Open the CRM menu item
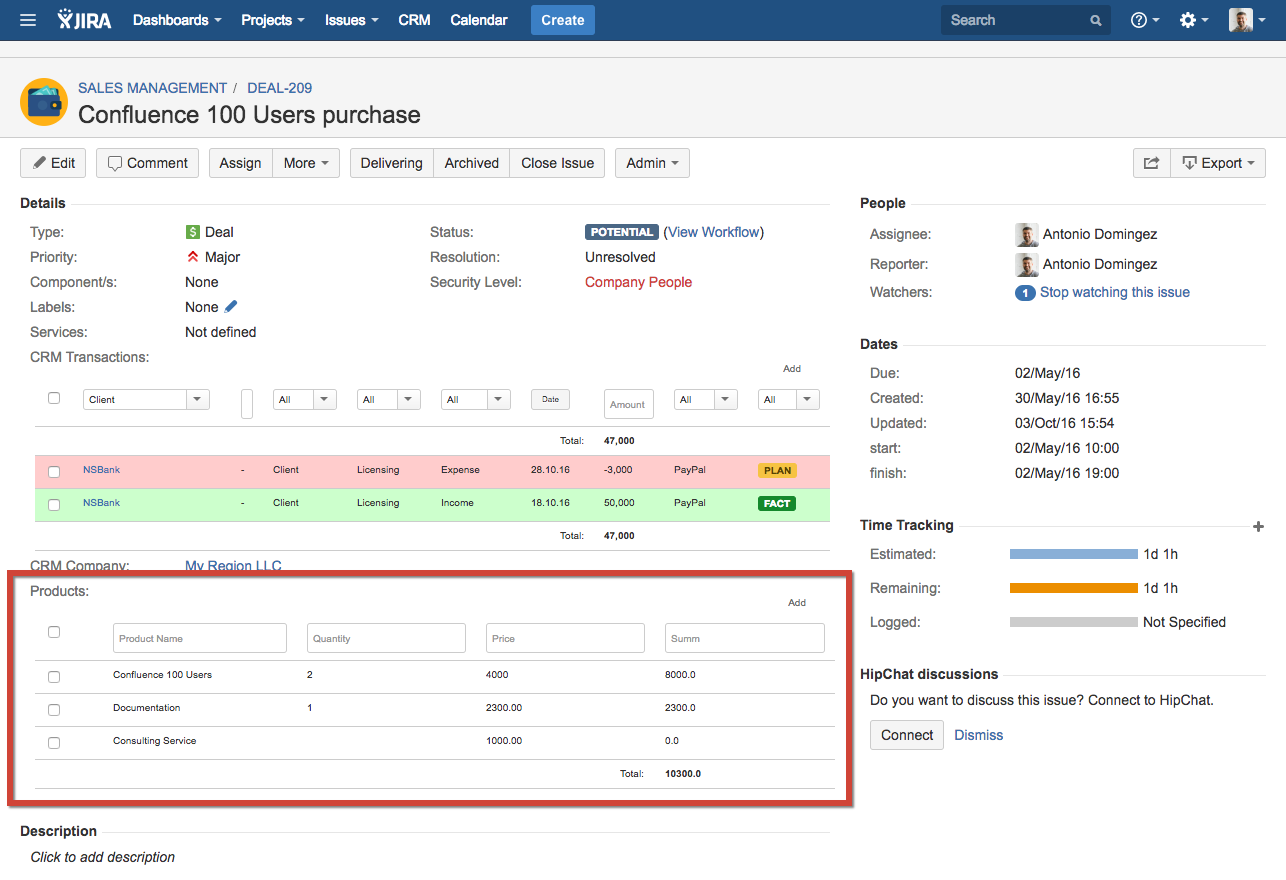Screen dimensions: 1286x880 click(414, 20)
